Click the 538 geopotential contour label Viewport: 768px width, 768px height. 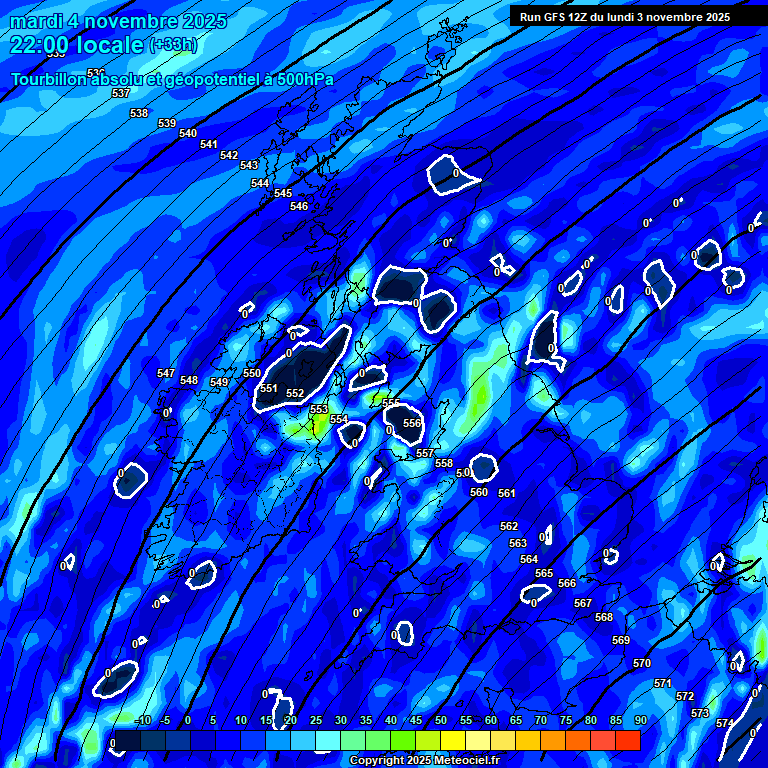pyautogui.click(x=139, y=113)
